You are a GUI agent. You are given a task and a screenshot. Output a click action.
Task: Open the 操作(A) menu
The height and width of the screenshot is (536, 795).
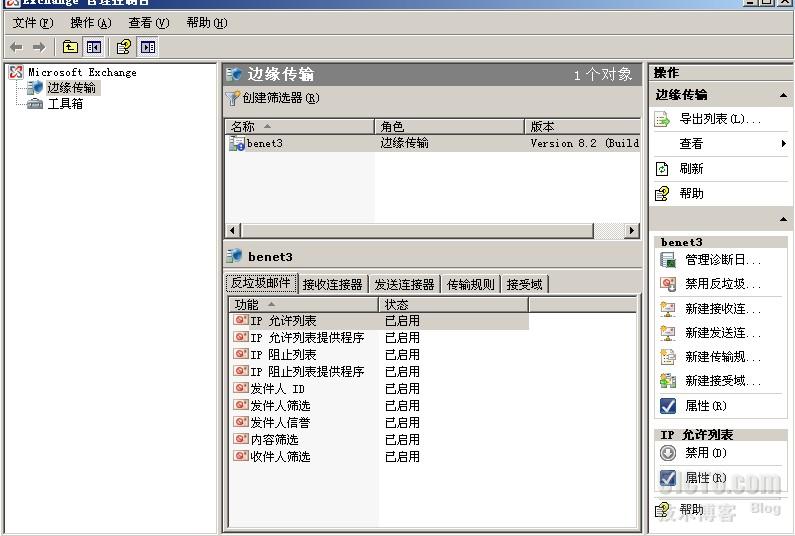coord(91,23)
